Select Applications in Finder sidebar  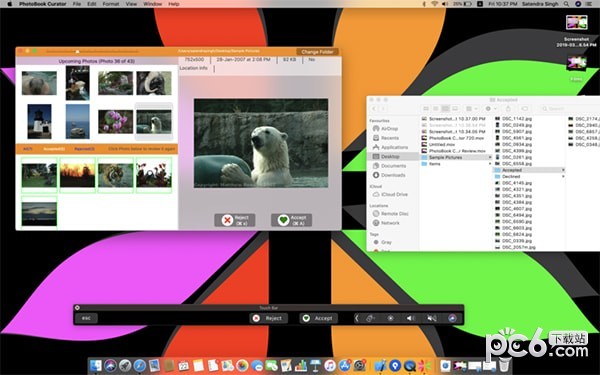[x=394, y=147]
